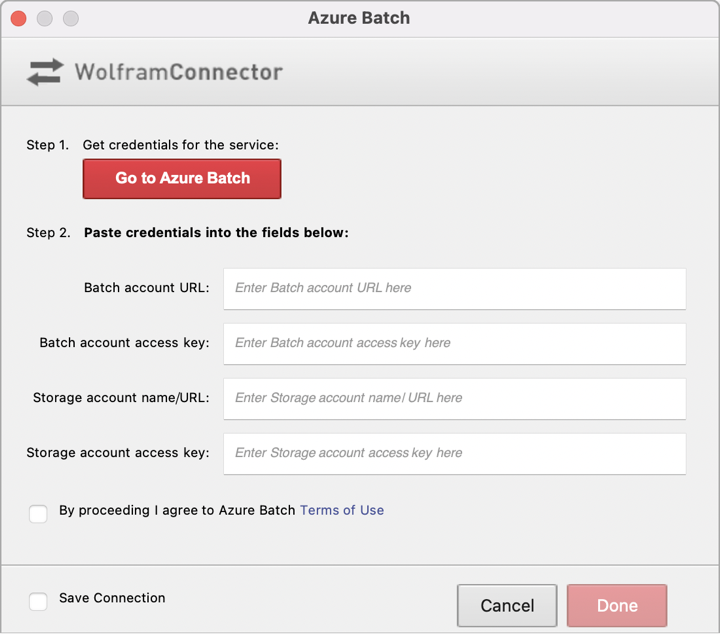Enable the Save Connection checkbox

[x=38, y=601]
